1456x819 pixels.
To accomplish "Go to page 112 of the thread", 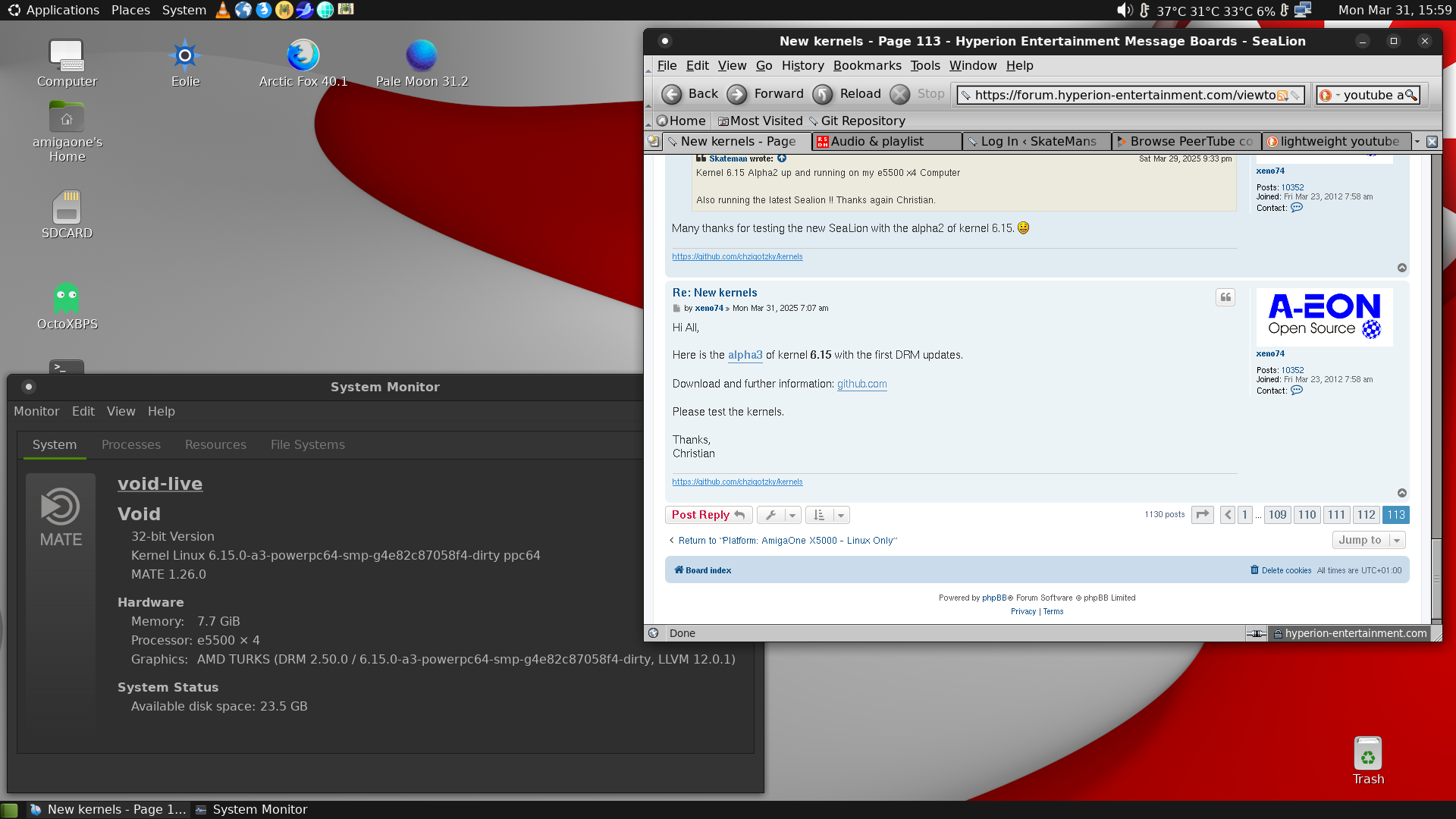I will pyautogui.click(x=1366, y=515).
